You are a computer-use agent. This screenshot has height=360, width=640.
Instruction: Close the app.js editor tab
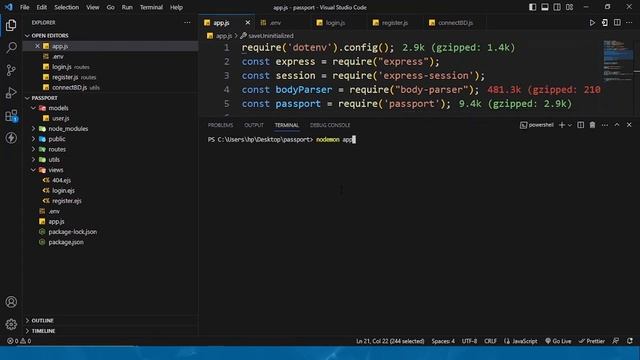247,23
